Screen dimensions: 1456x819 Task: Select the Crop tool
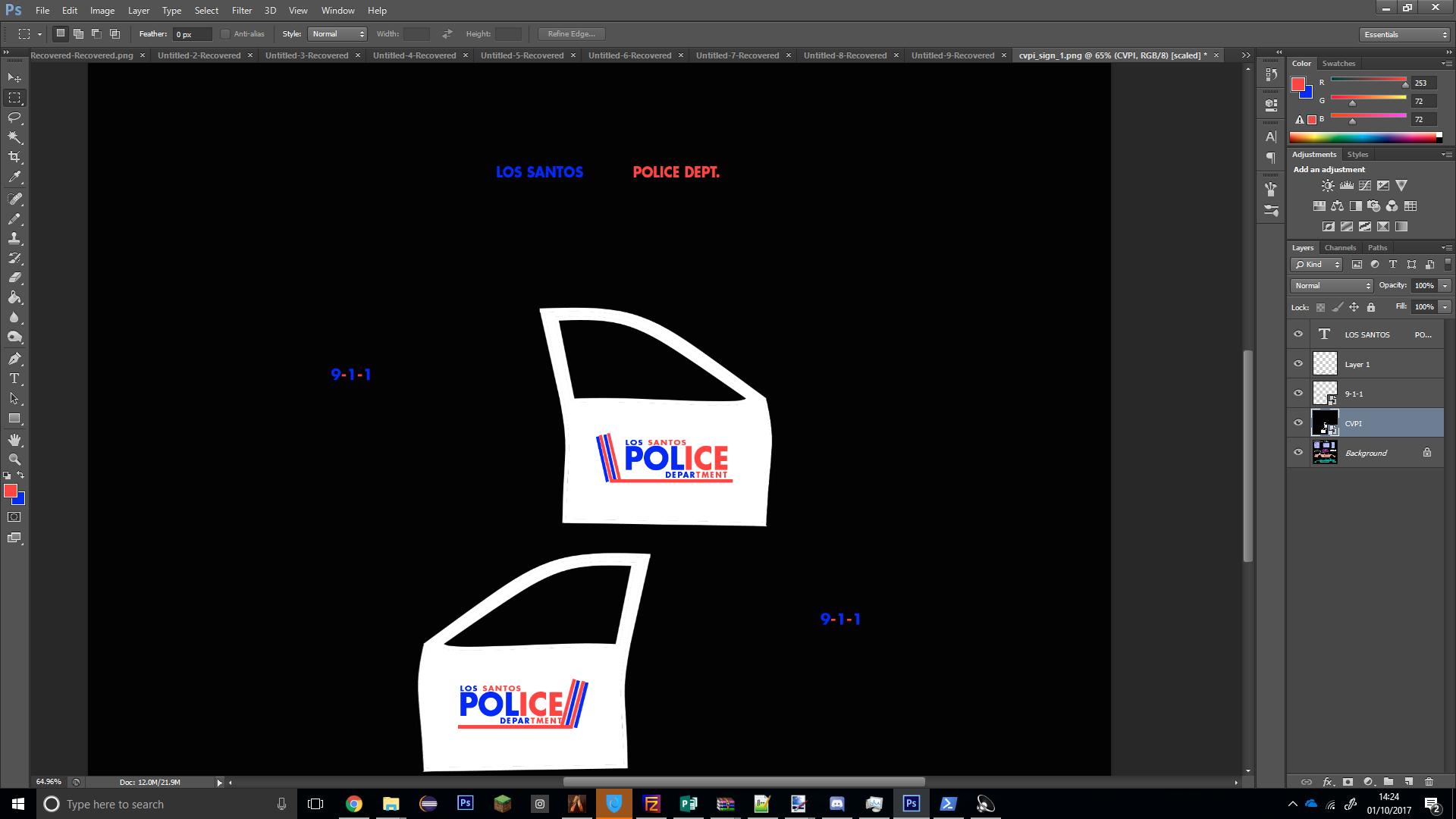click(x=14, y=157)
